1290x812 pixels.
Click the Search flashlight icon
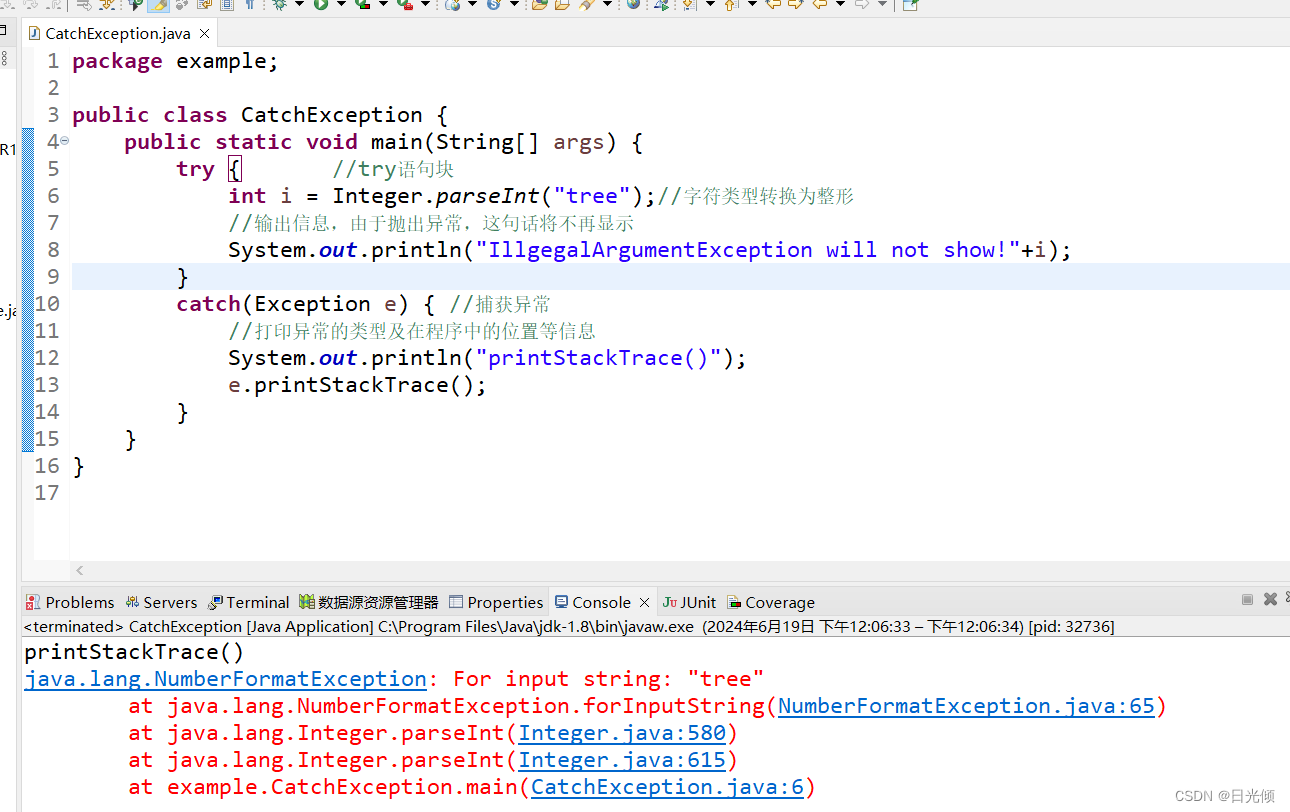coord(585,5)
